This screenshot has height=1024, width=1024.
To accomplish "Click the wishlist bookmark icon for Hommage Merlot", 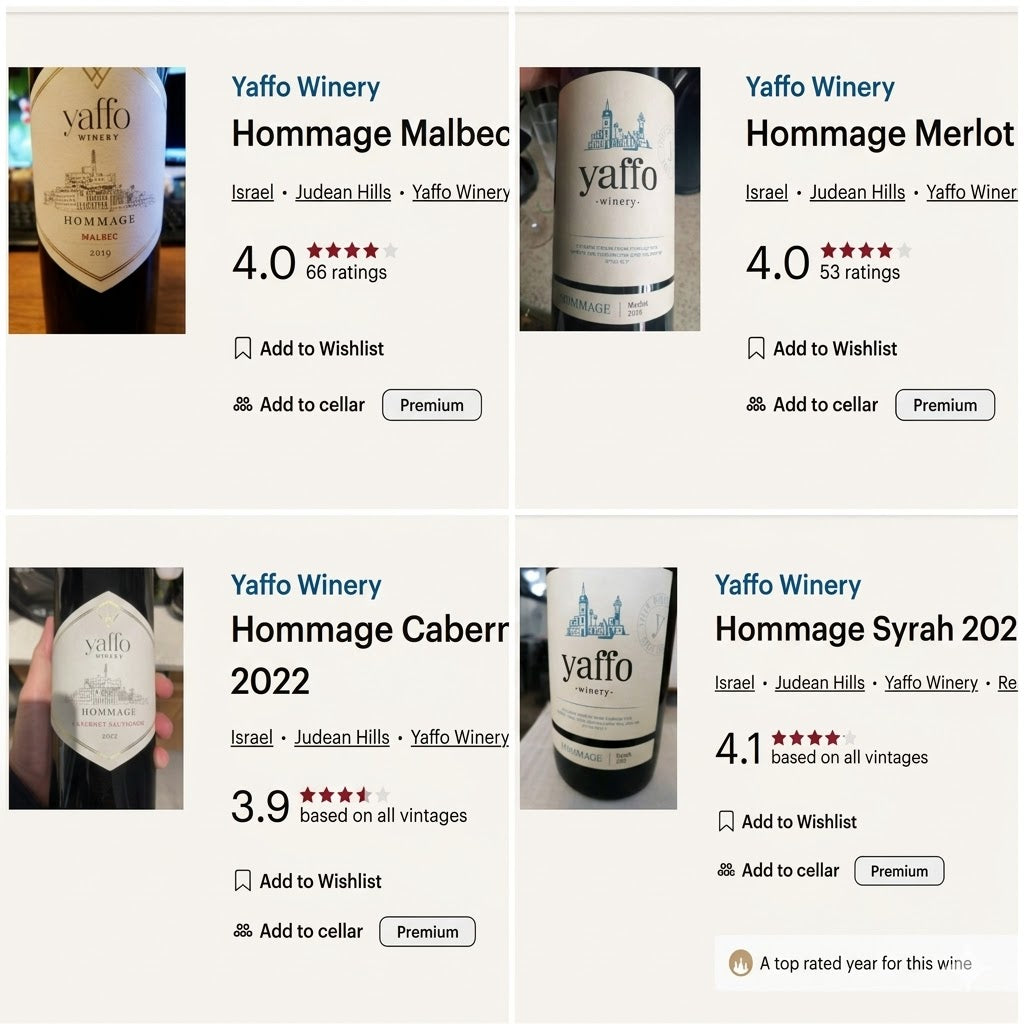I will point(756,348).
